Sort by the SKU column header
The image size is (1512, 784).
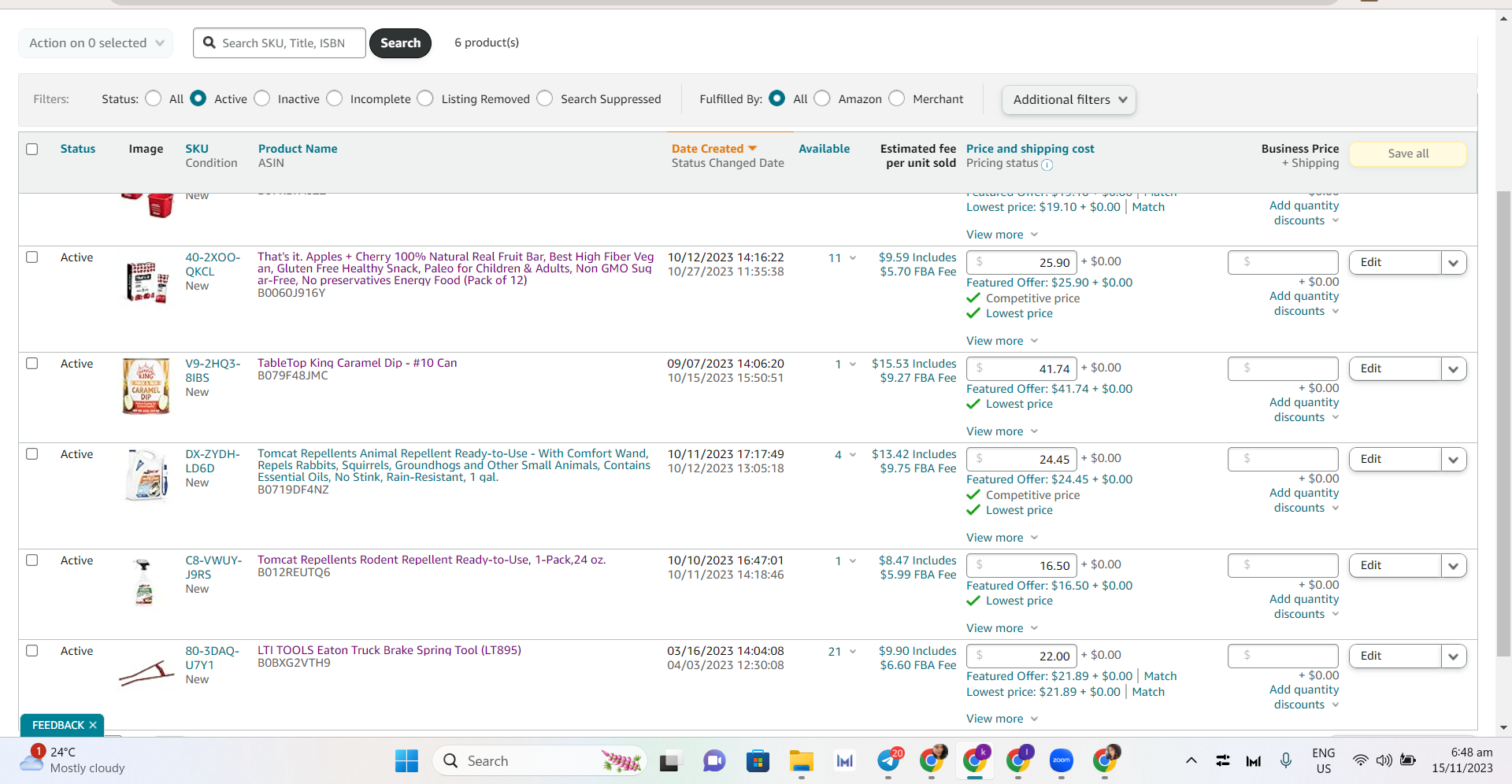point(197,149)
